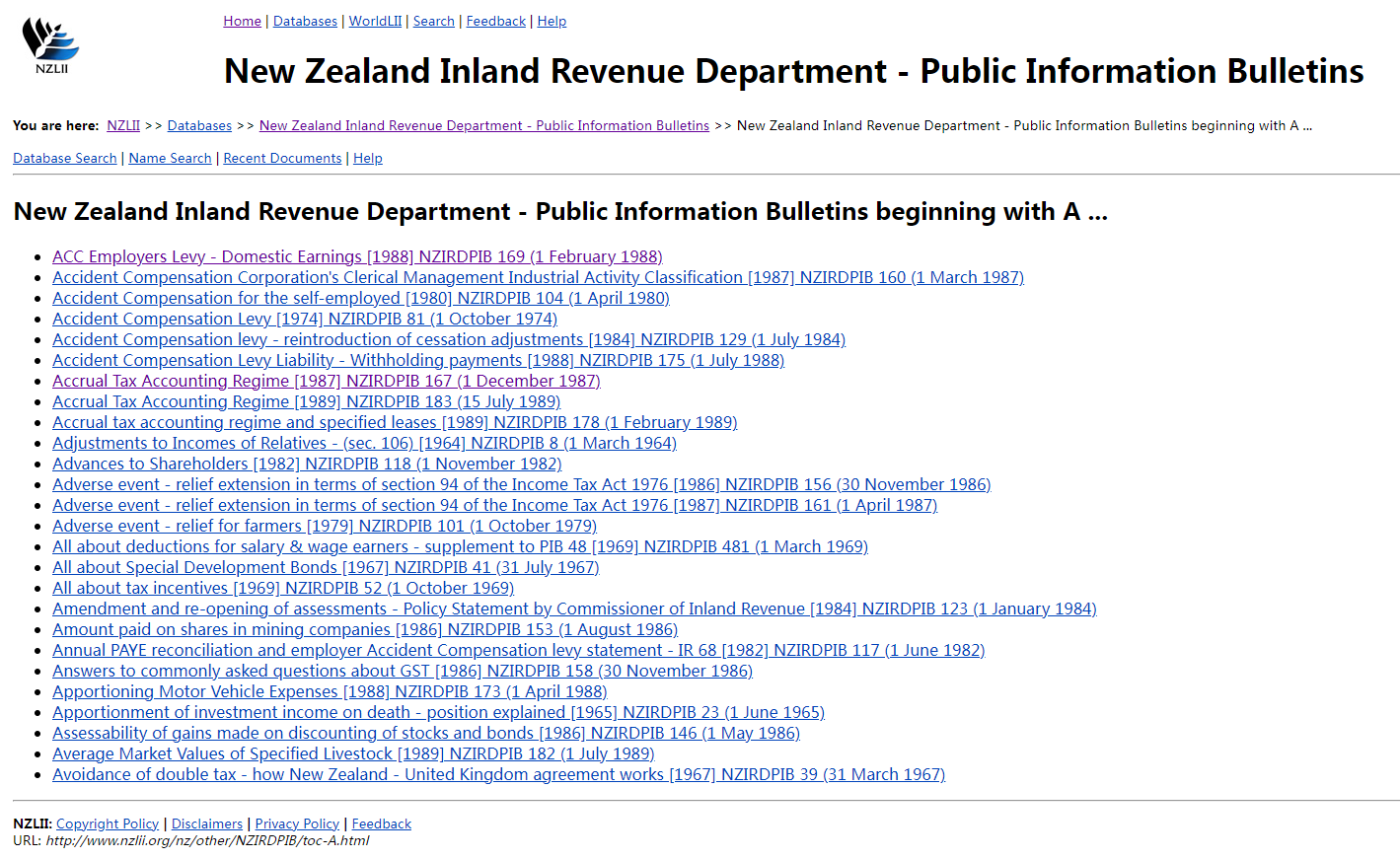Open ACC Employers Levy - Domestic Earnings bulletin
Viewport: 1400px width, 859px height.
(357, 256)
